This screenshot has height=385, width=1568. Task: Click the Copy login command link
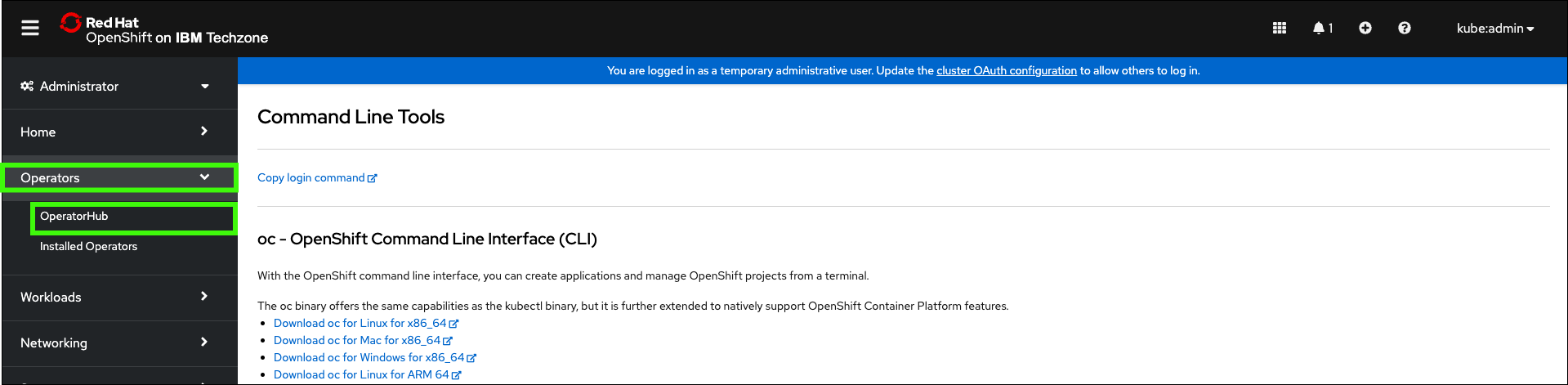[x=310, y=178]
